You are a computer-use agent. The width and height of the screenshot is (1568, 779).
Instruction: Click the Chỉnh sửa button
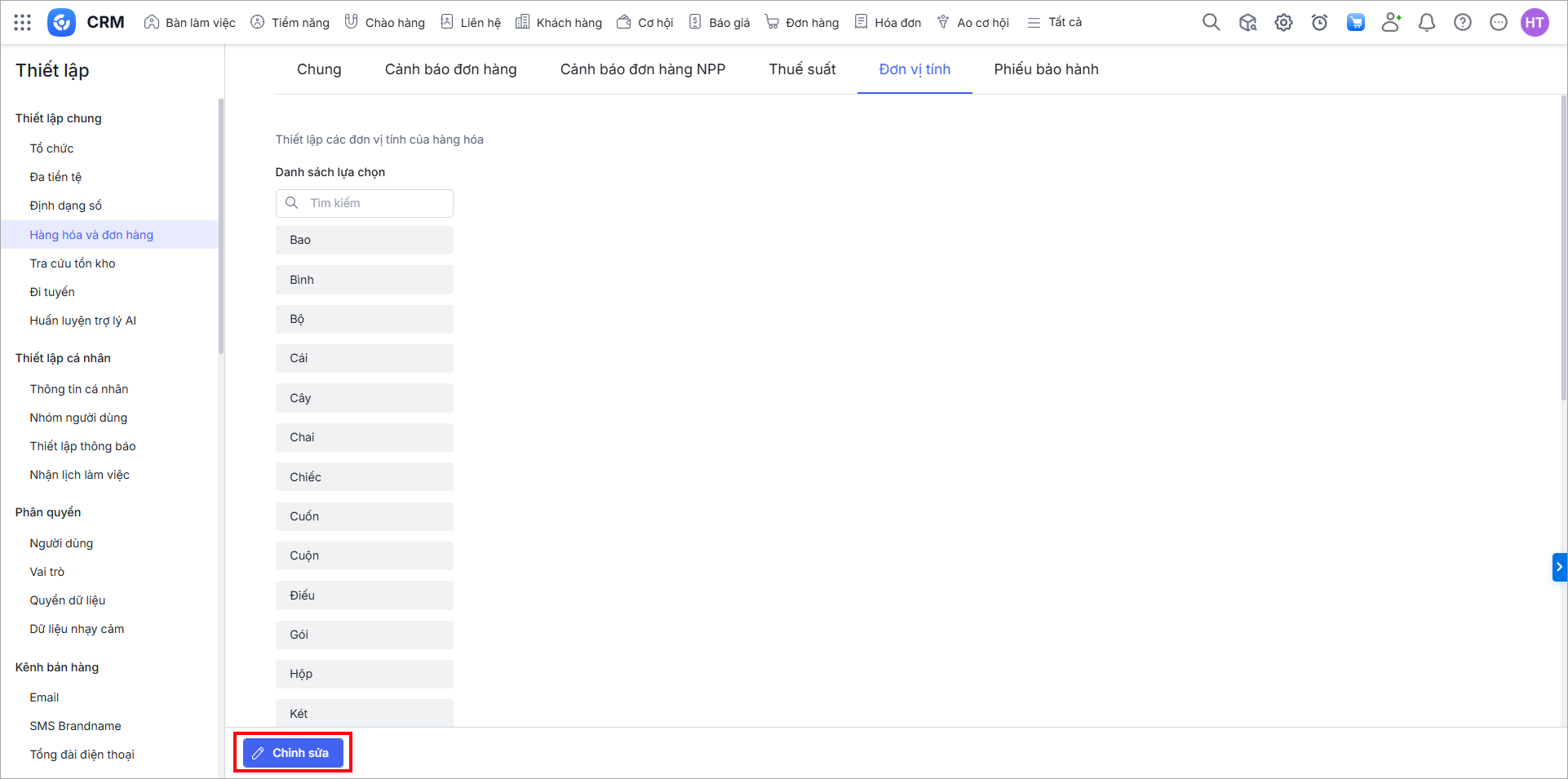[x=293, y=753]
